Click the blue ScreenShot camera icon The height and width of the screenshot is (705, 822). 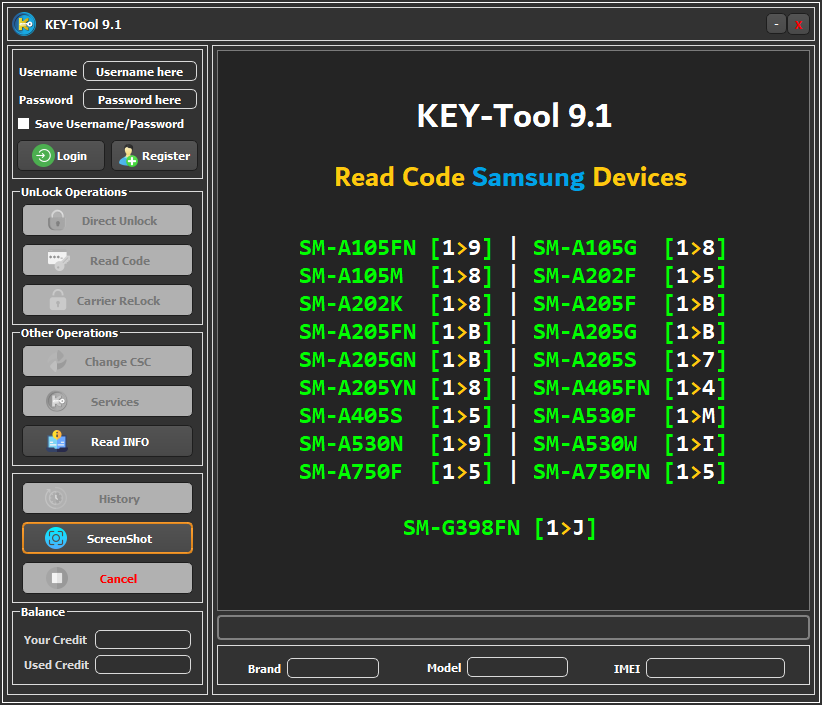[56, 538]
